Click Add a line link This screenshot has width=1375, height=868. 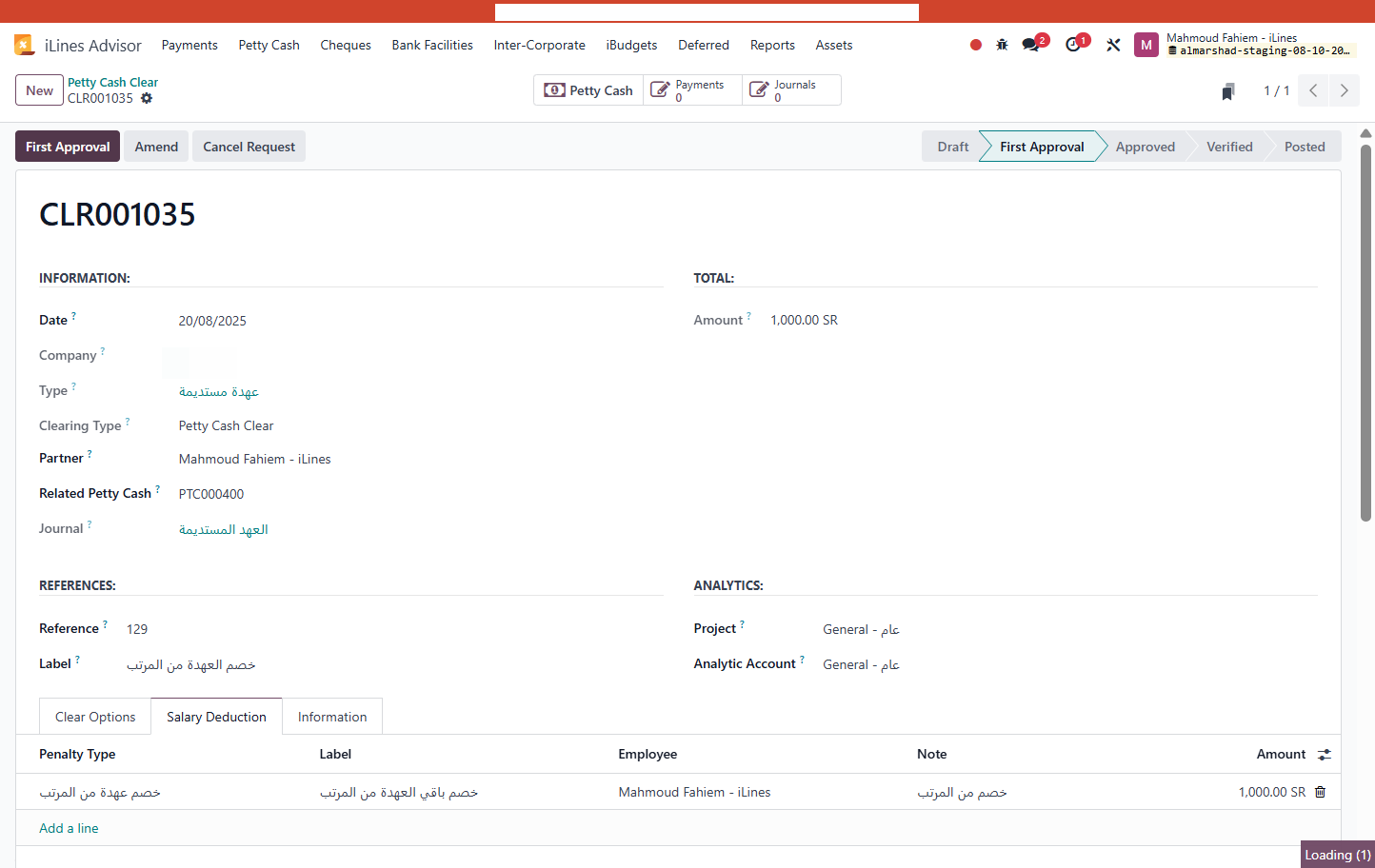coord(69,828)
